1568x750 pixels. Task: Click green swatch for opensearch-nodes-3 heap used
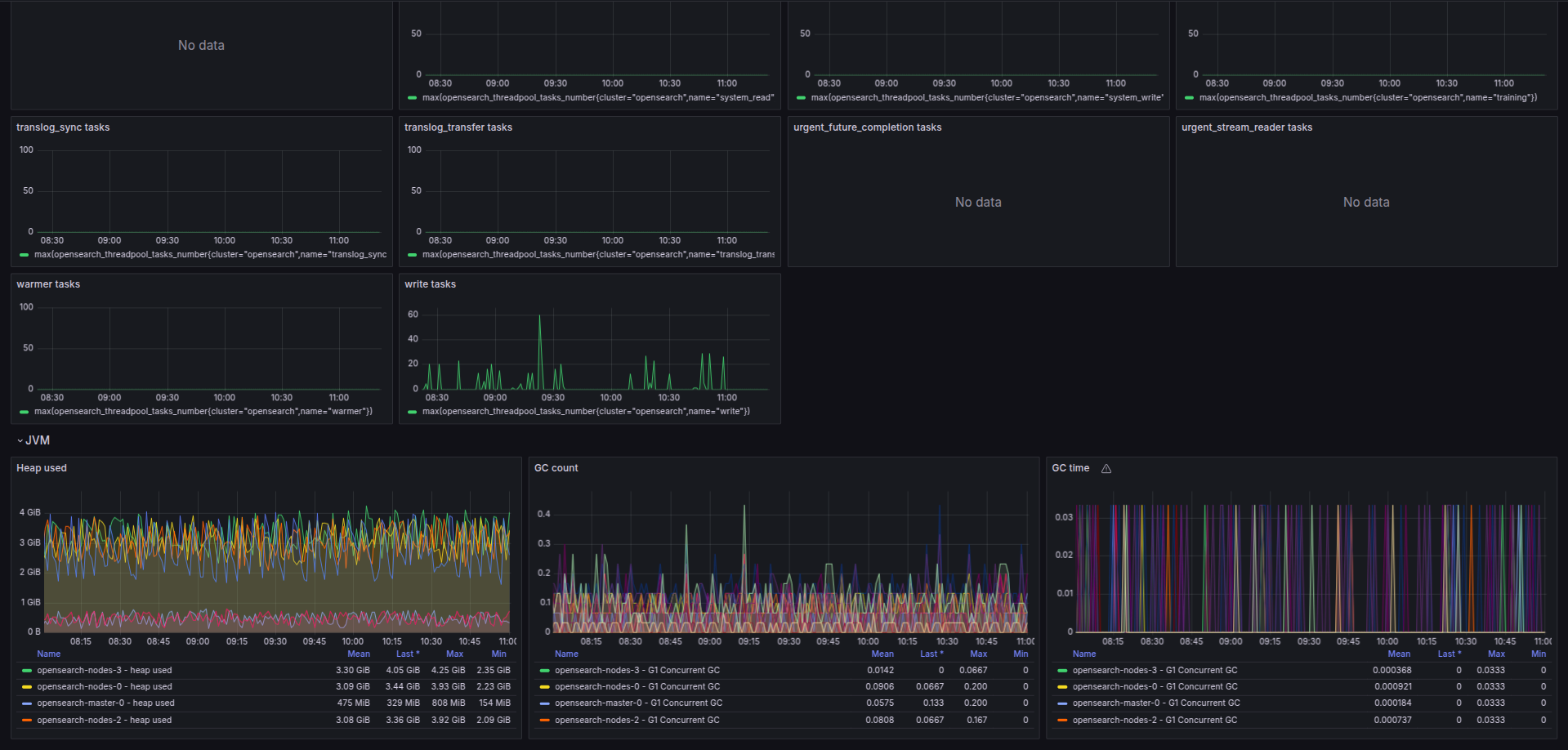(x=27, y=671)
